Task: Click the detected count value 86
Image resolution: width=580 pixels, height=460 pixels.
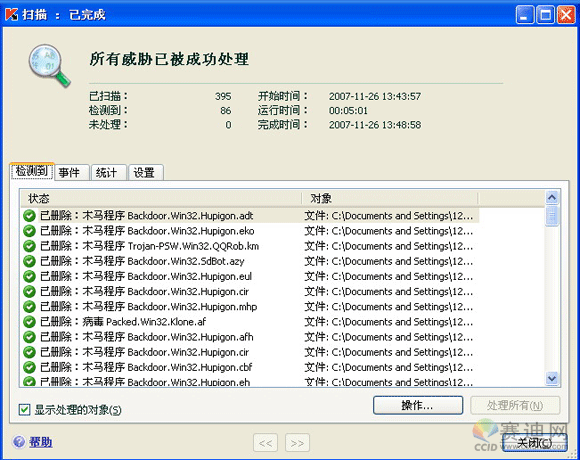Action: point(226,110)
